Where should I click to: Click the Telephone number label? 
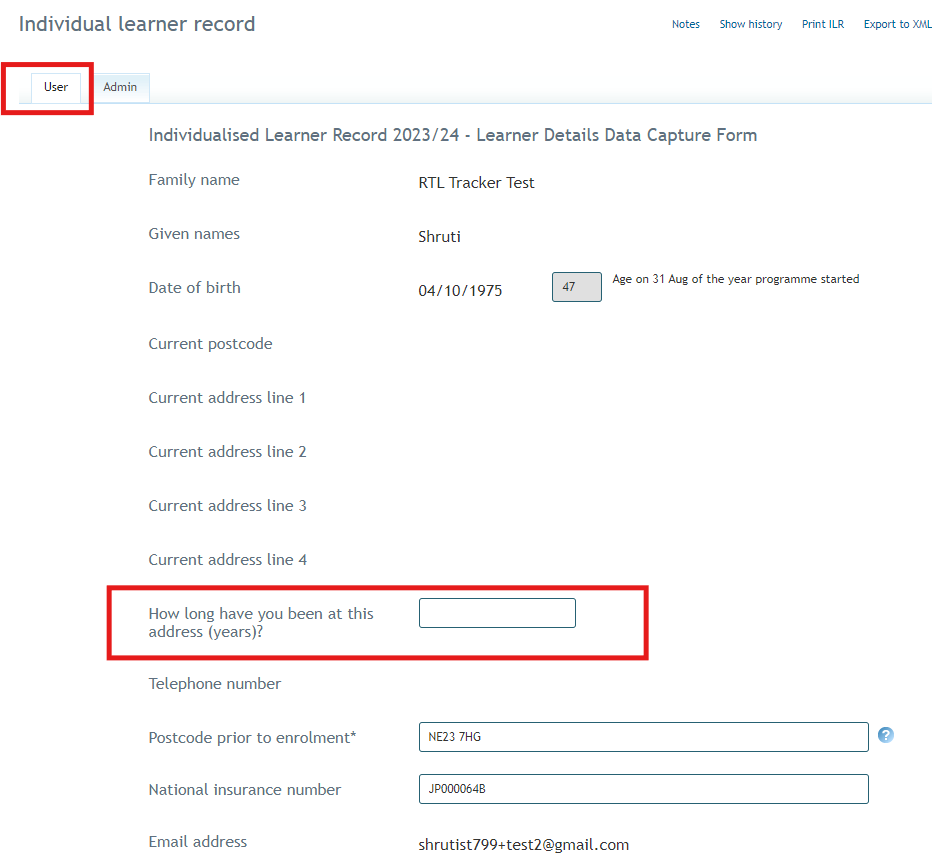click(x=215, y=683)
